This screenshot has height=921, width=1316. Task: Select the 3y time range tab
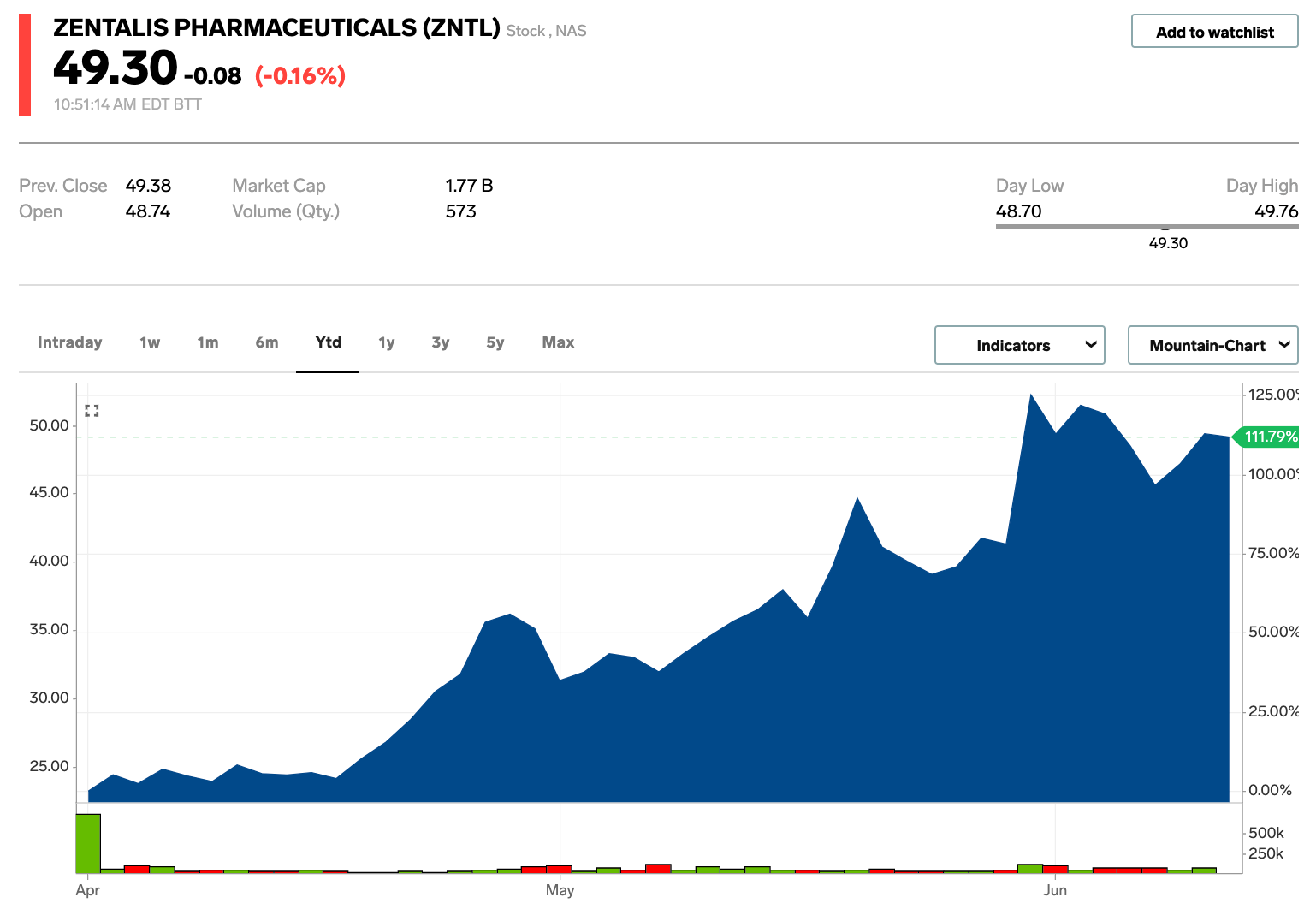click(441, 342)
